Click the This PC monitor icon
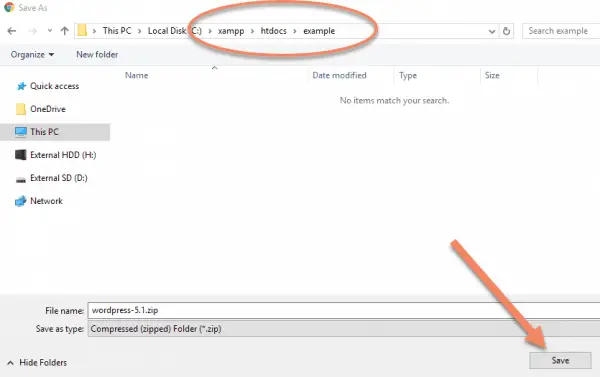This screenshot has height=377, width=600. 21,132
